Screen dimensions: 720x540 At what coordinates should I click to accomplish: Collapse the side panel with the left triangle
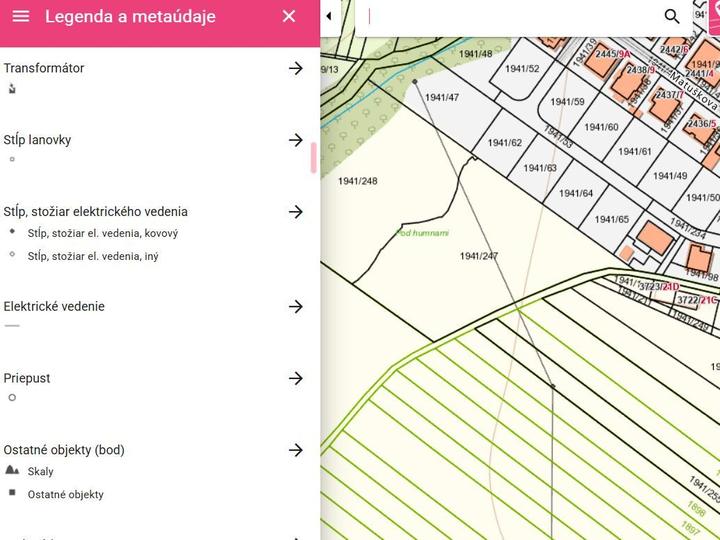coord(329,16)
